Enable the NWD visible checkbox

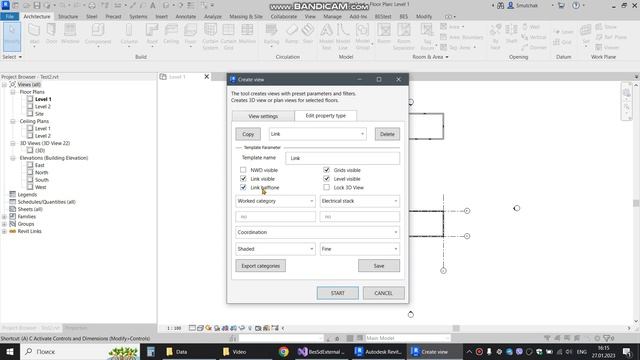pos(243,170)
